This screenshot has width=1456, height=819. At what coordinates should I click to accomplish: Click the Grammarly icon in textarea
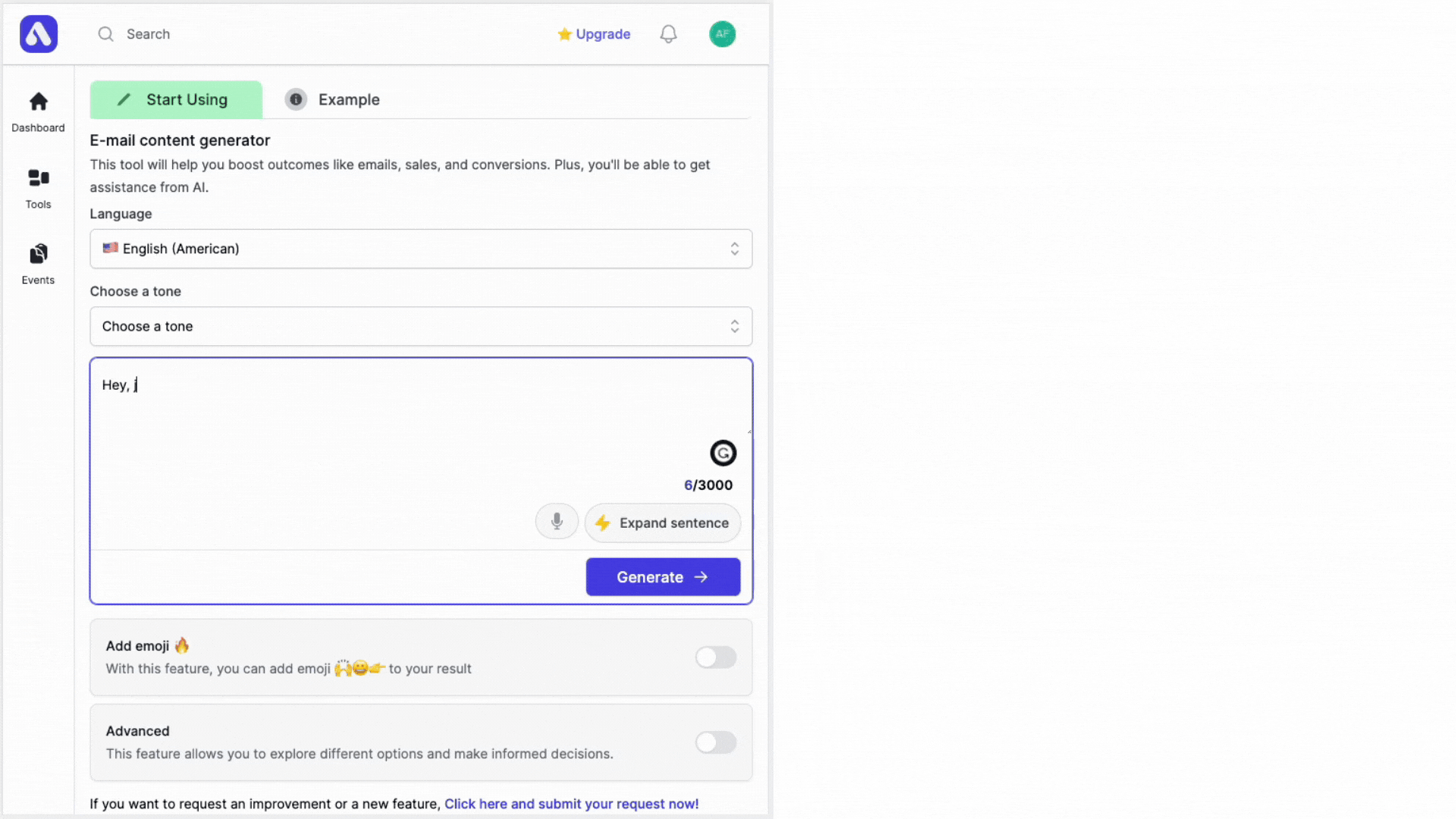723,453
